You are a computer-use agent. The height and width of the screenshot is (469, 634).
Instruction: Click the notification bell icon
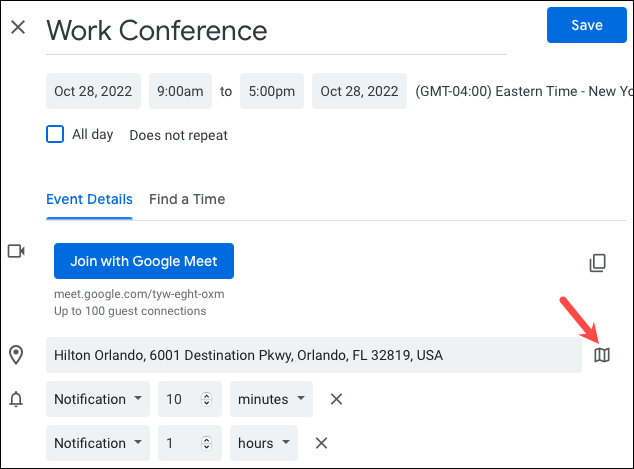click(x=16, y=399)
